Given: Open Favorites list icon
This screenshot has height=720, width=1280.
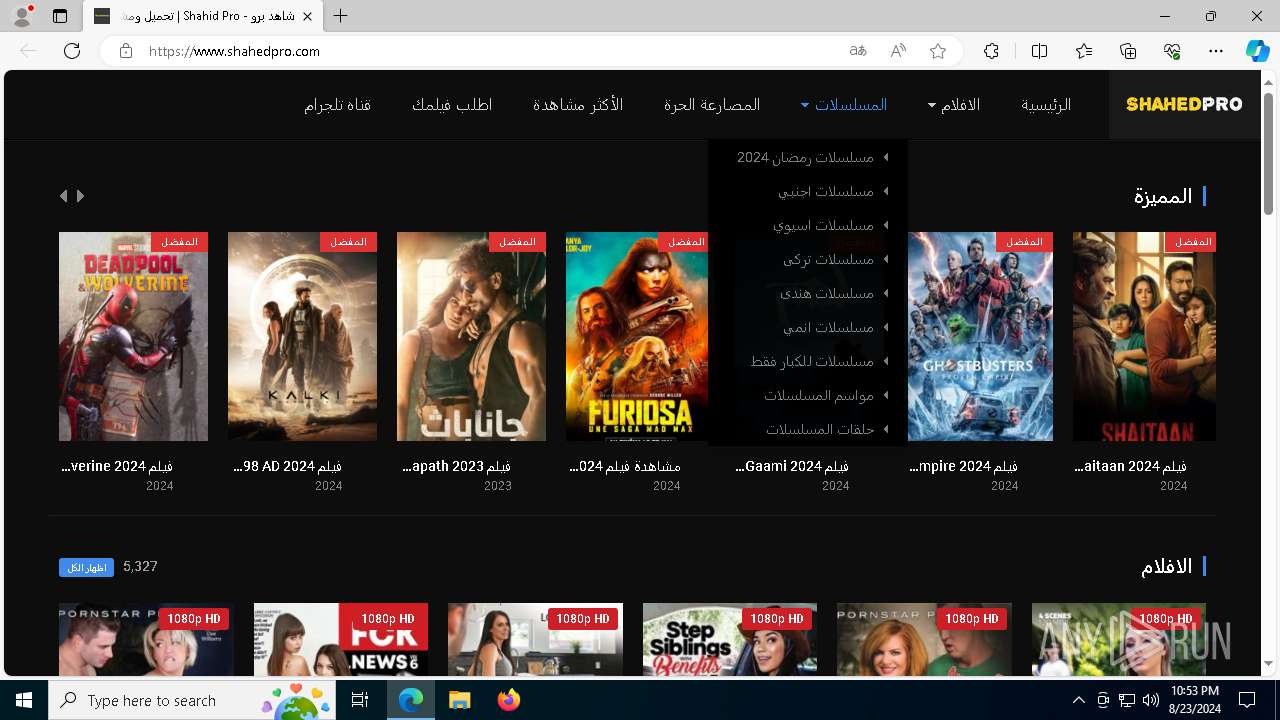Looking at the screenshot, I should click(x=1084, y=51).
